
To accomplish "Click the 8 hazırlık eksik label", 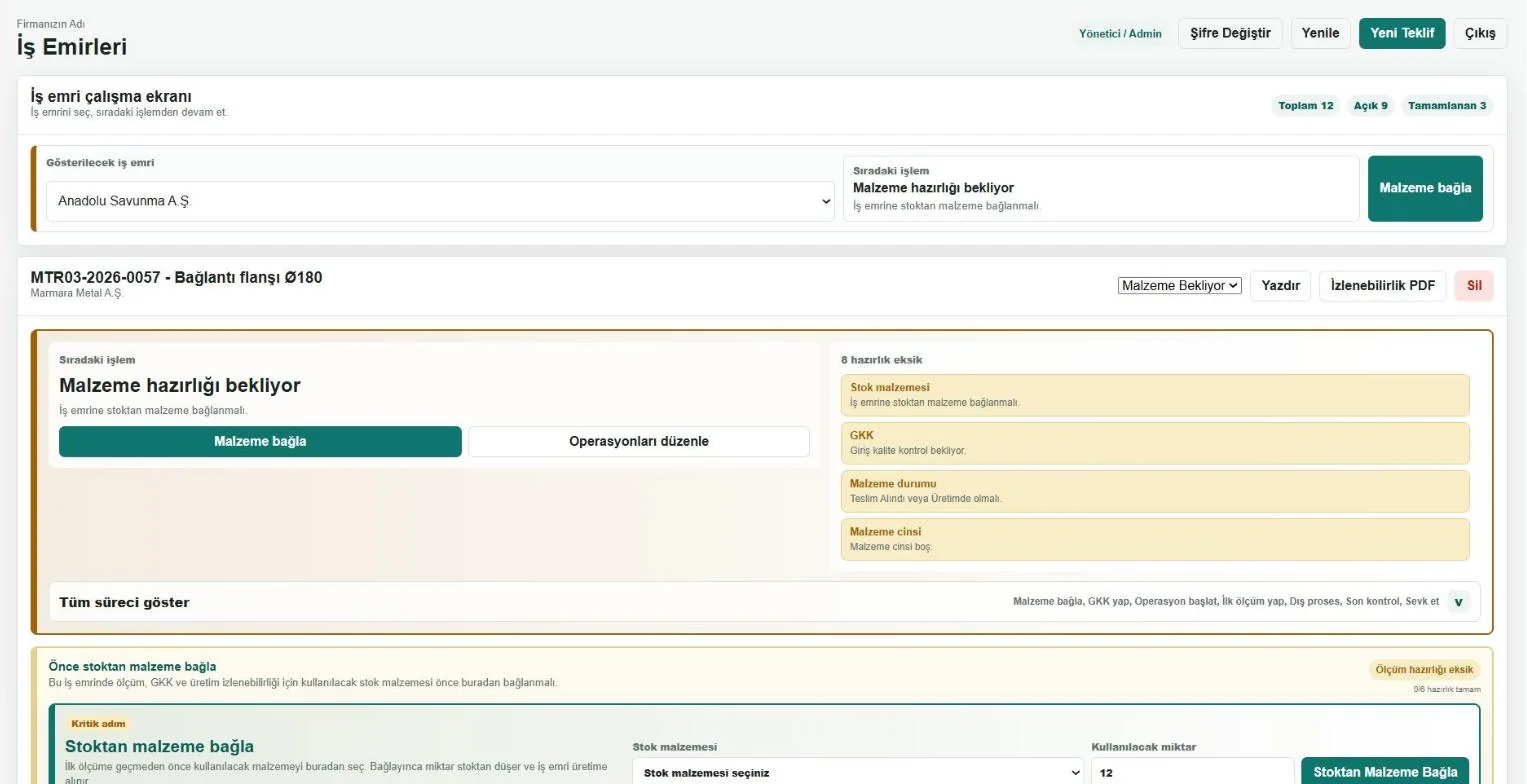I will click(881, 360).
